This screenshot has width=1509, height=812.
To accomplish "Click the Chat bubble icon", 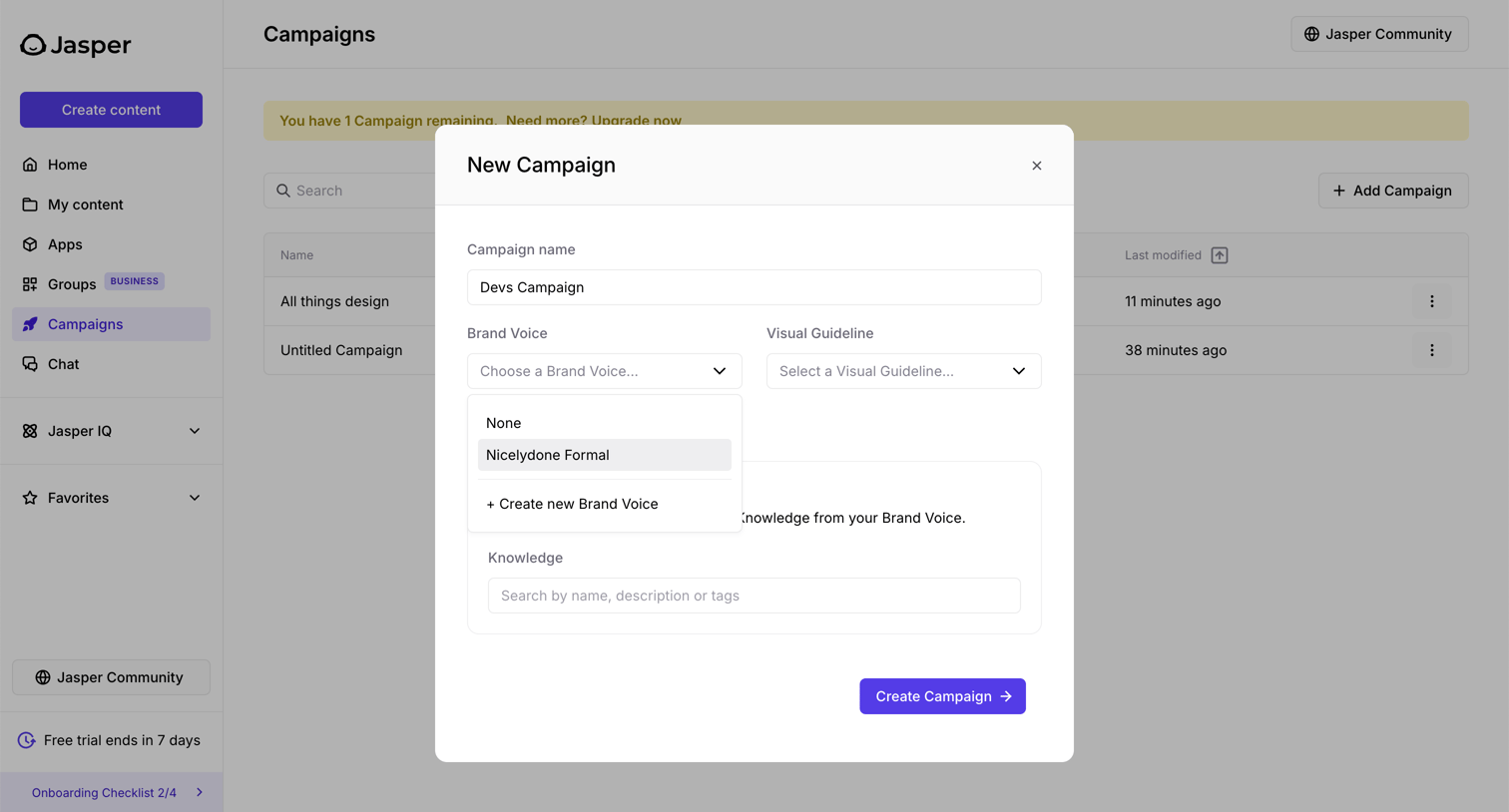I will tap(30, 364).
